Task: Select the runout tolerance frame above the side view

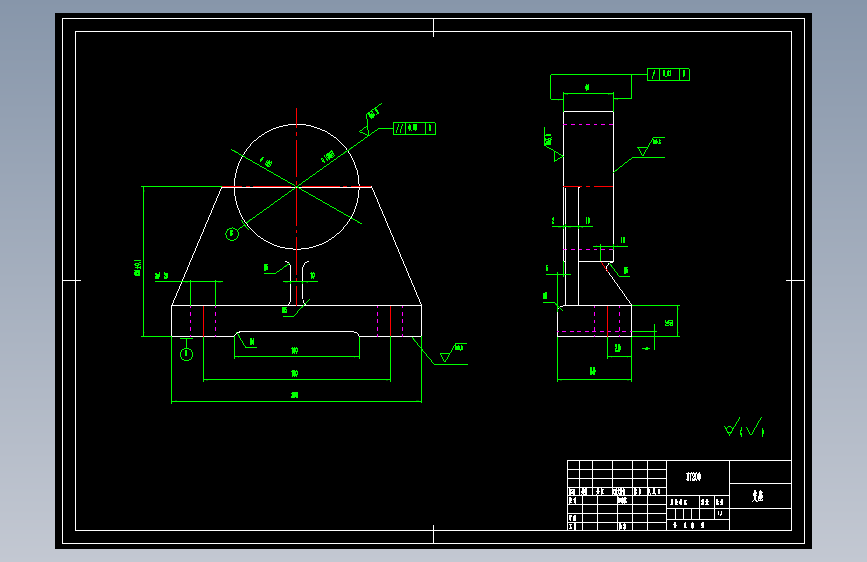Action: pos(668,74)
